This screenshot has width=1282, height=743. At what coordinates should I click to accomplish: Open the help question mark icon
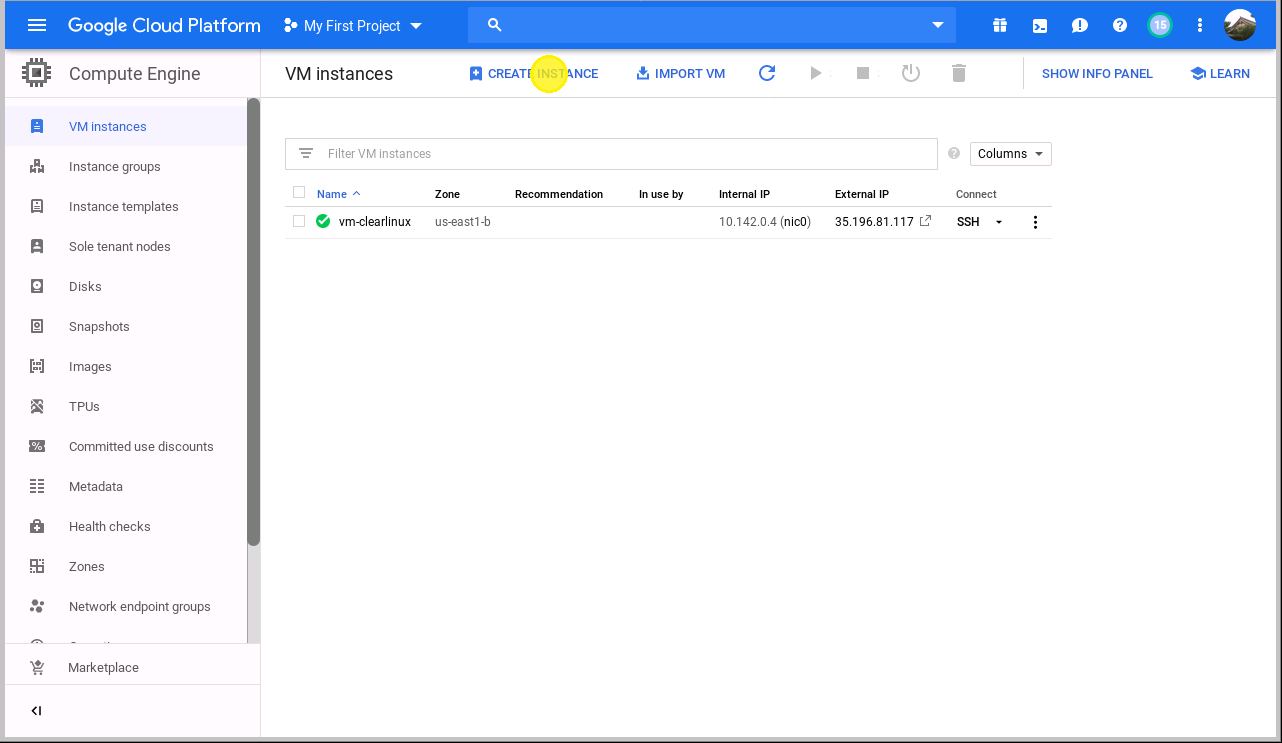pyautogui.click(x=1120, y=26)
